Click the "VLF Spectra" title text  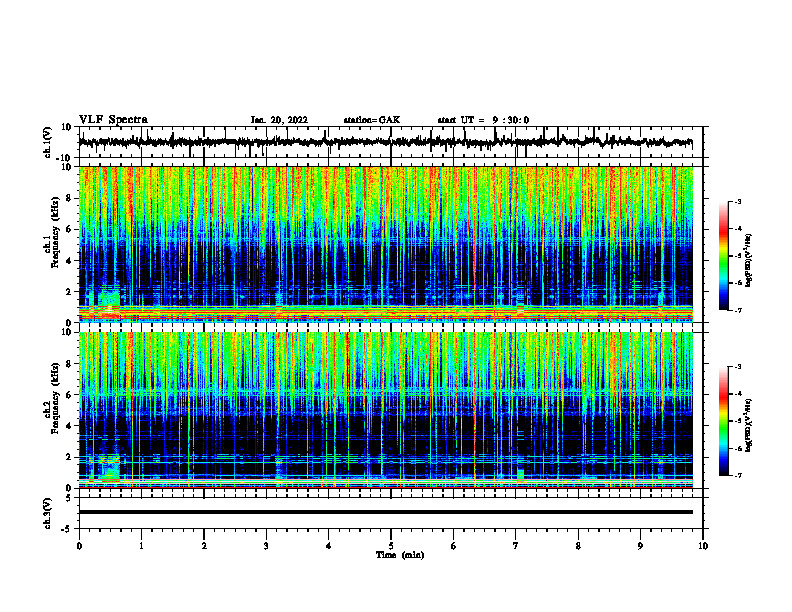coord(113,120)
